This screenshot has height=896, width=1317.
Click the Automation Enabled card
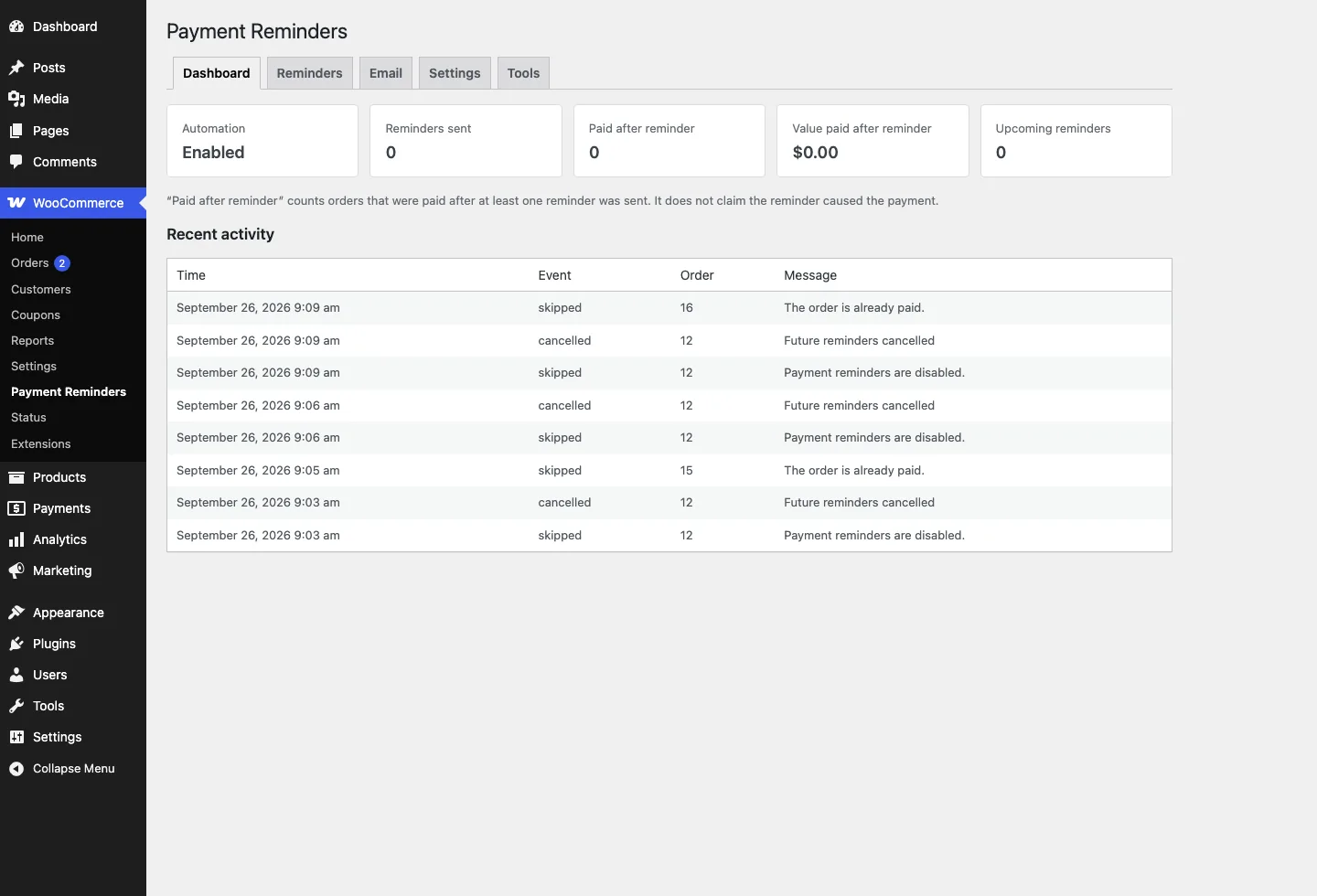pos(262,141)
